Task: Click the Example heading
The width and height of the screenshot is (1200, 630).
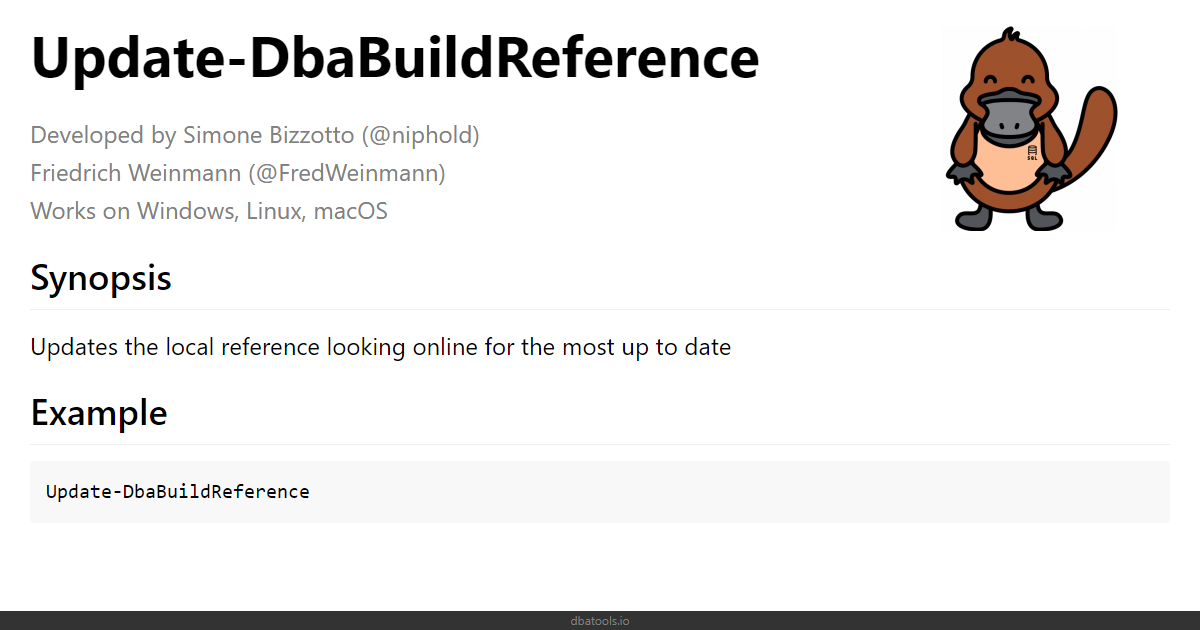Action: pos(99,412)
